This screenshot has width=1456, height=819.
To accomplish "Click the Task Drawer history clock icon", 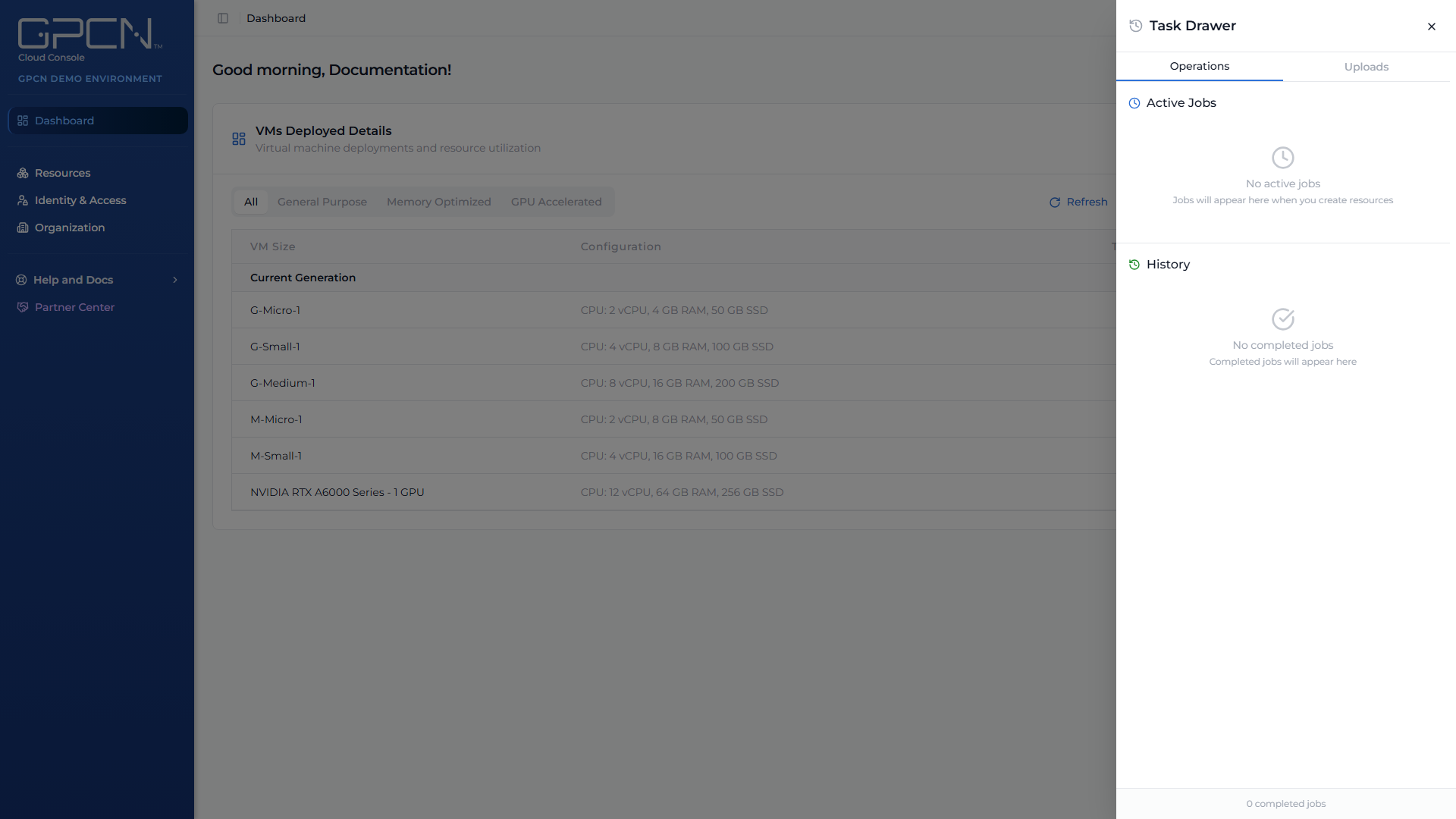I will pos(1135,26).
